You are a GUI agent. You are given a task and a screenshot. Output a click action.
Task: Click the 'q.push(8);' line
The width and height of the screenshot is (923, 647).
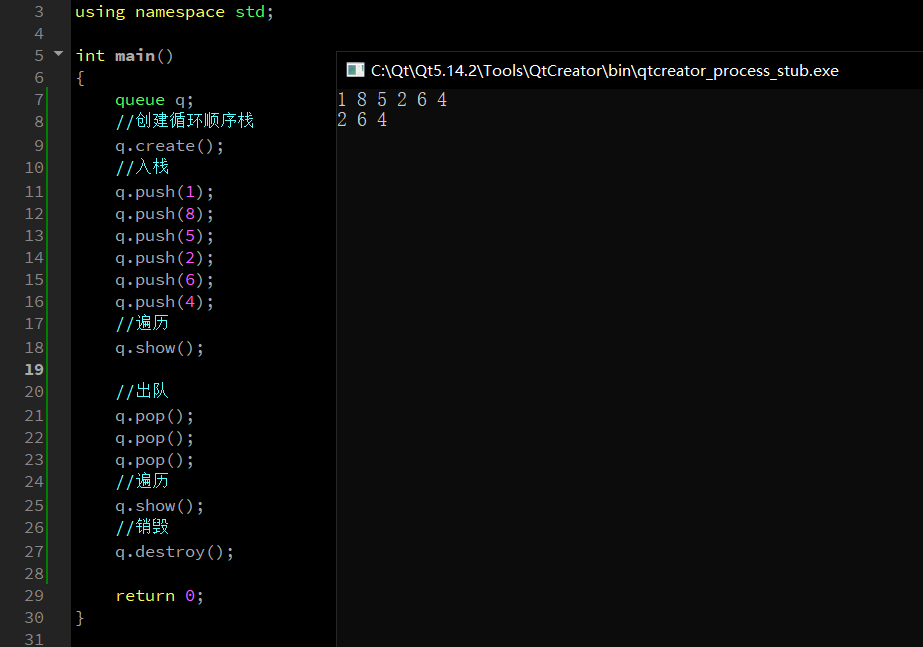pyautogui.click(x=164, y=214)
